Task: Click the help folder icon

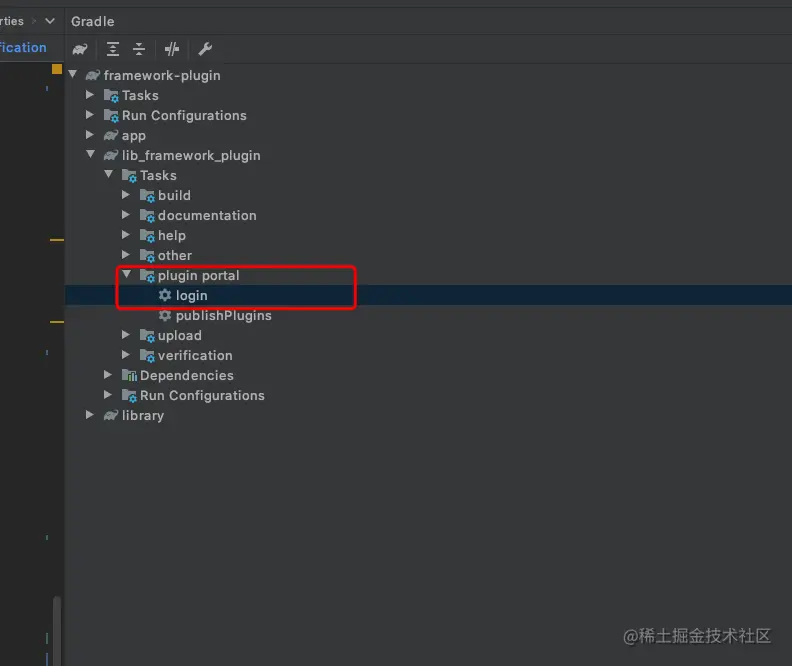Action: tap(147, 236)
